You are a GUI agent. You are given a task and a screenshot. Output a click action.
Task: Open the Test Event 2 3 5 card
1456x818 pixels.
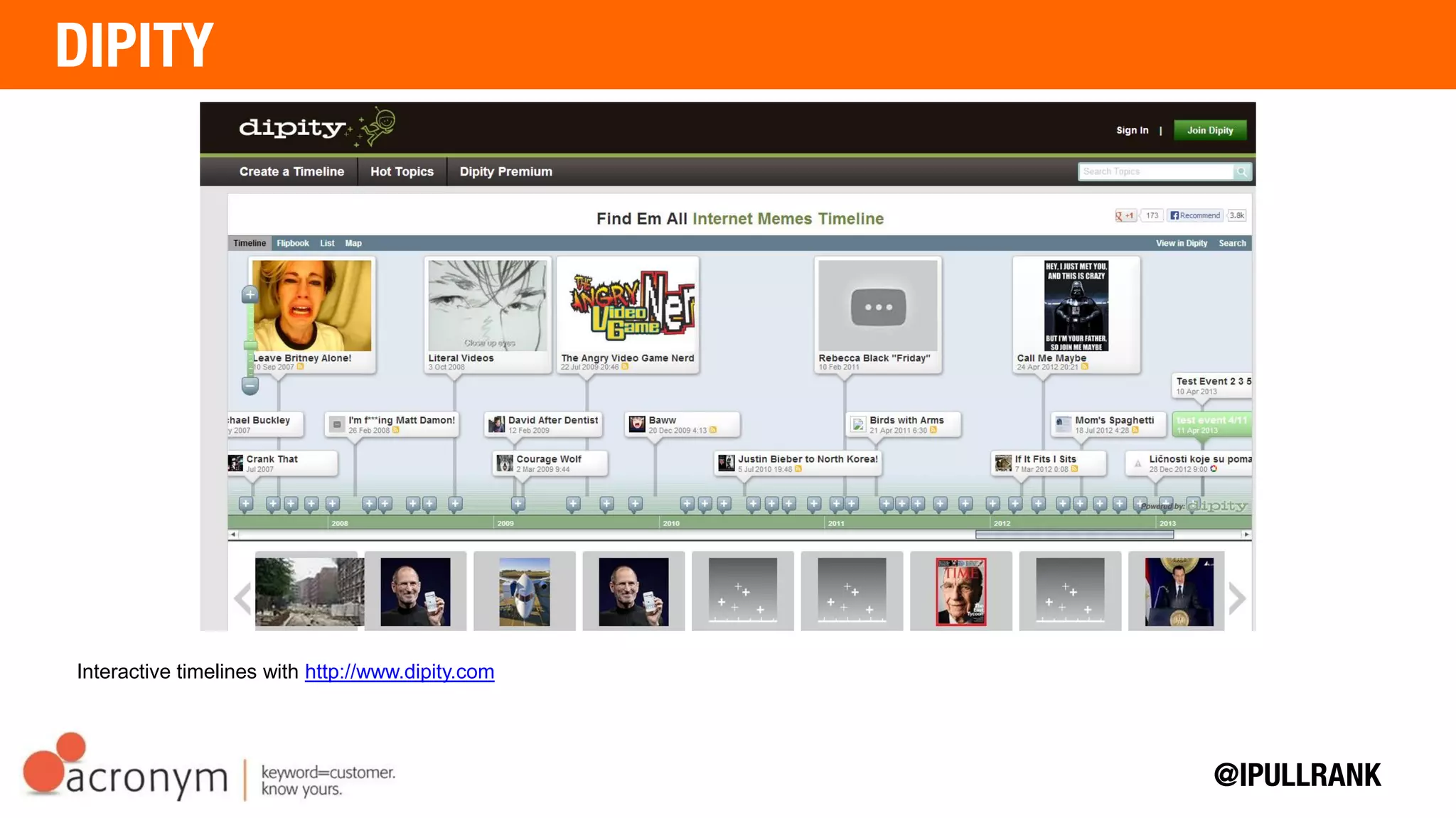(1212, 386)
